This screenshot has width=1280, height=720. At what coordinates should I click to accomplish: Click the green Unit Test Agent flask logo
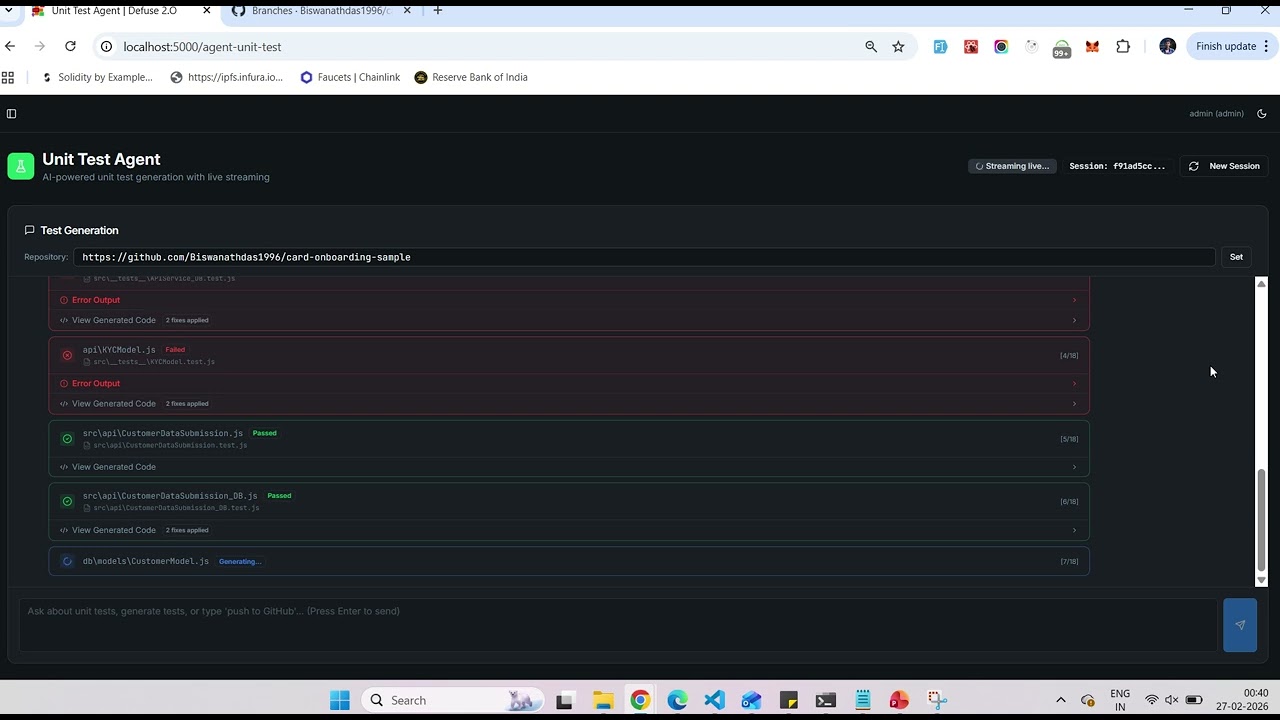click(20, 166)
